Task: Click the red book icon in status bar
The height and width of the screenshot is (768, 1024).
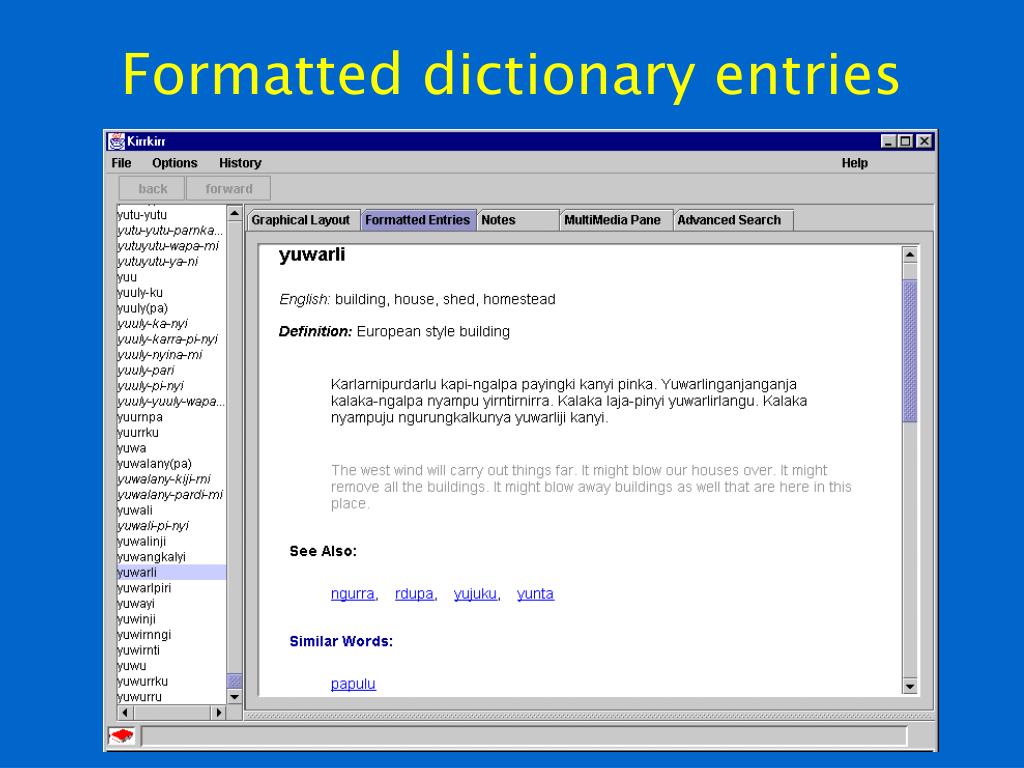Action: [121, 736]
